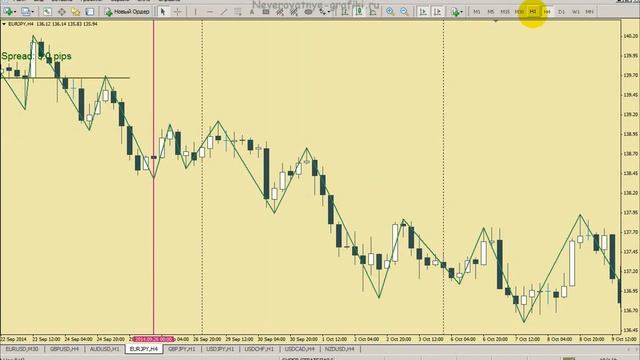This screenshot has width=640, height=360.
Task: Switch chart to Bar Chart view
Action: (345, 12)
